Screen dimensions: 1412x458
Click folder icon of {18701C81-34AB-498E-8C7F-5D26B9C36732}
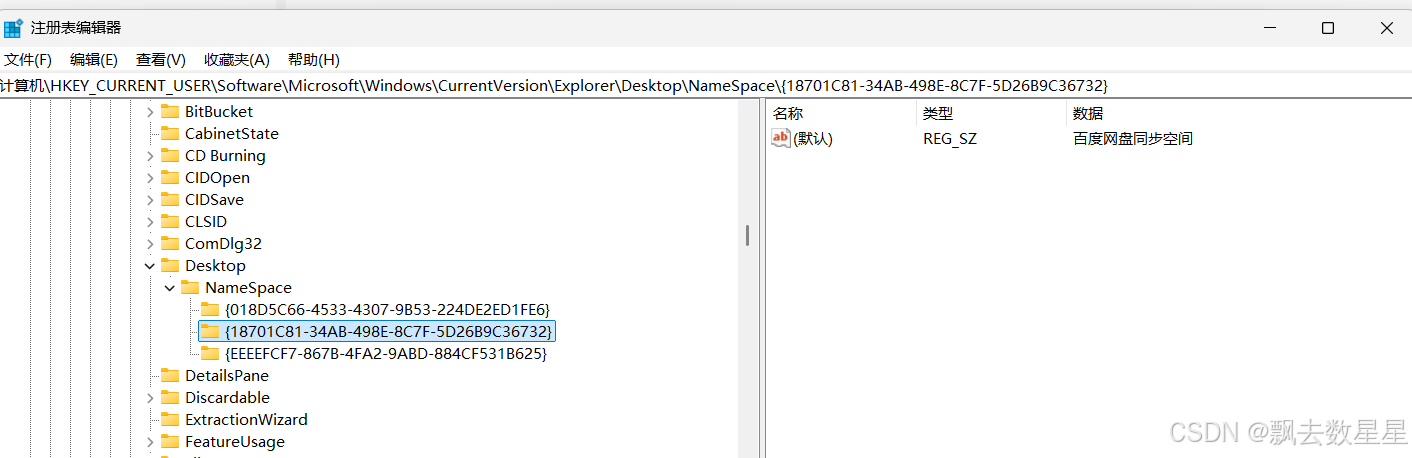(210, 331)
